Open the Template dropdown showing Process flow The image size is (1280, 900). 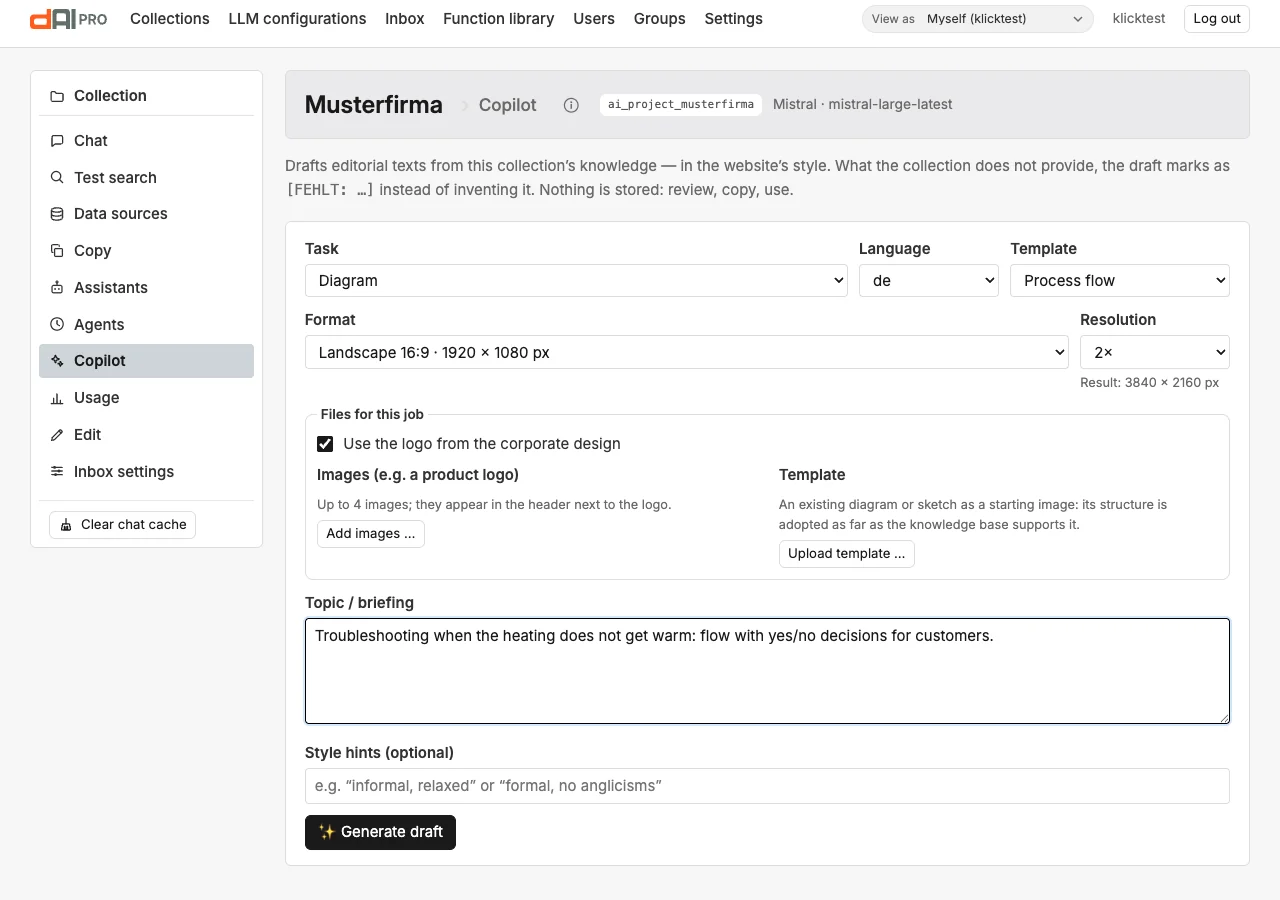pos(1120,281)
